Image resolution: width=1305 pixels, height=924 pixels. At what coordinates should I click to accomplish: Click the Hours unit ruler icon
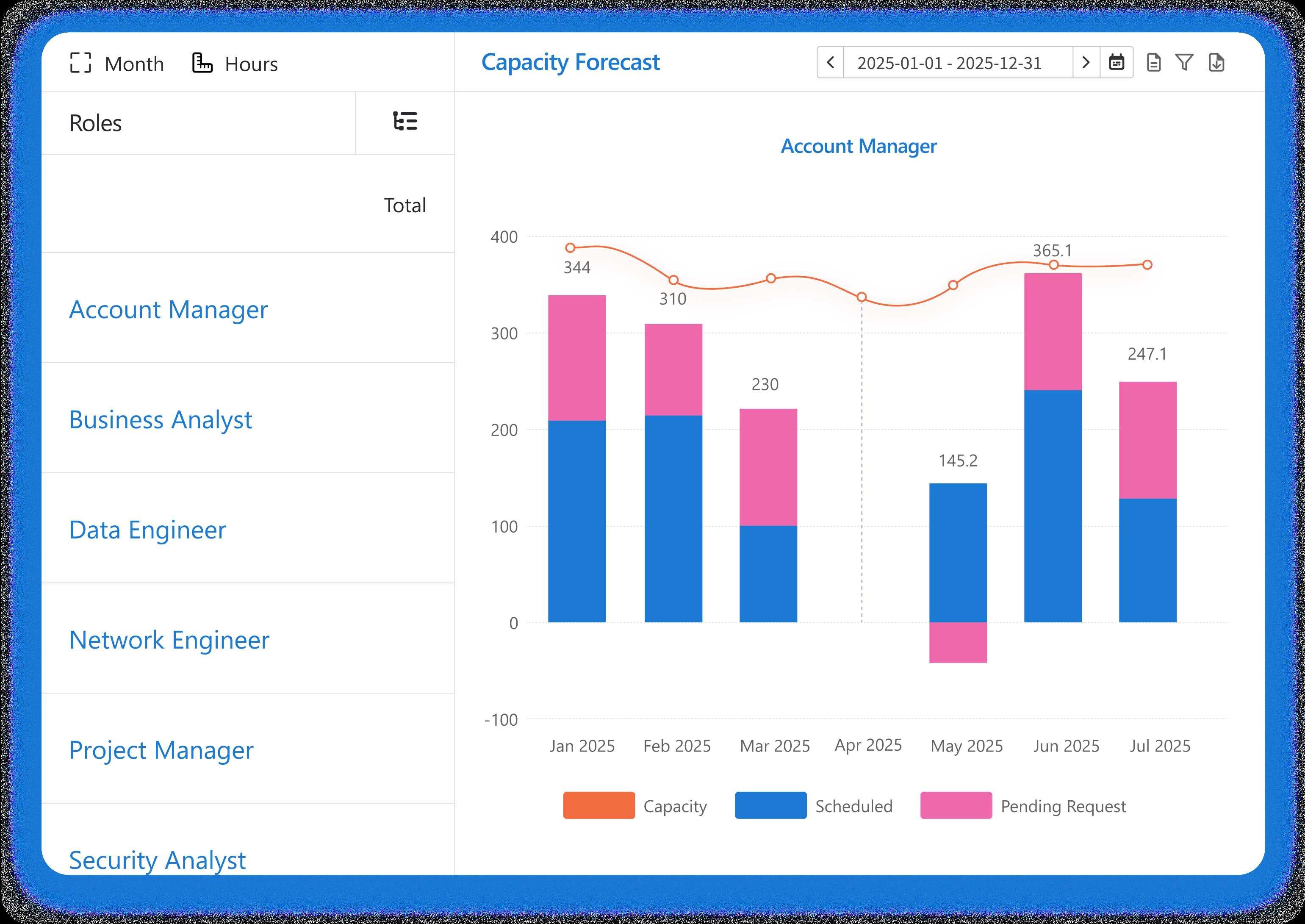(202, 63)
